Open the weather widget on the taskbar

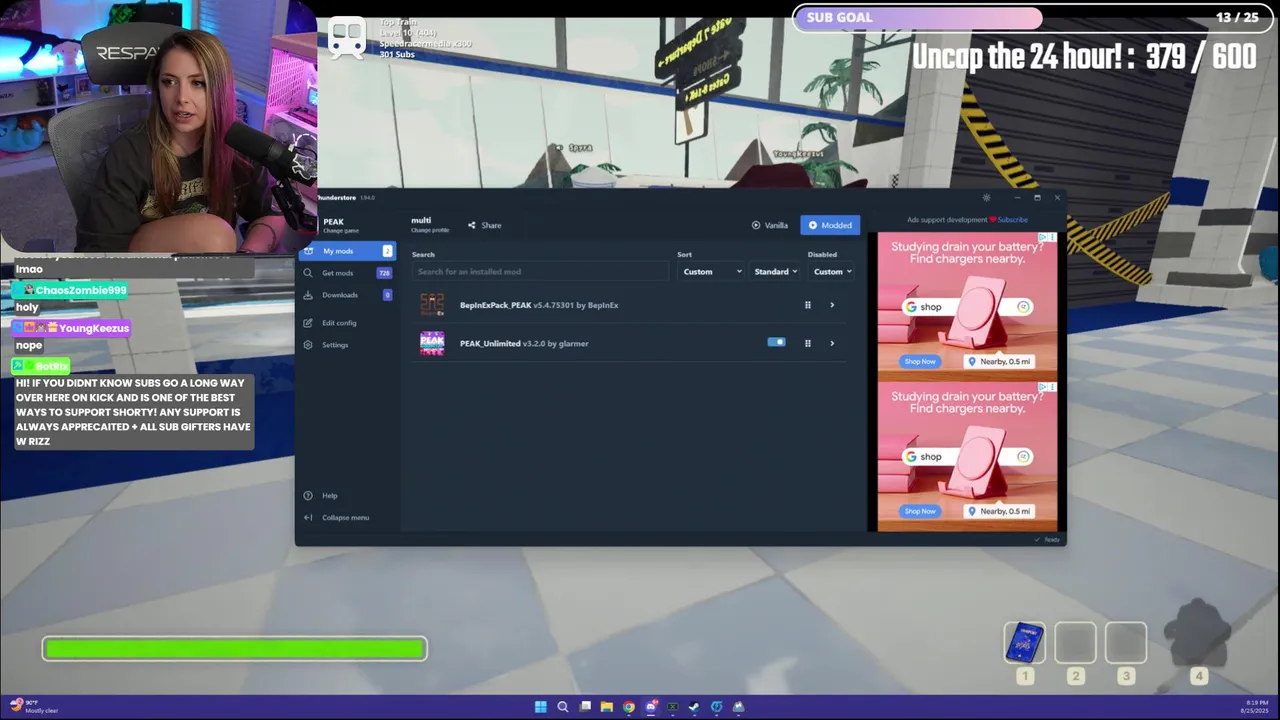coord(35,707)
